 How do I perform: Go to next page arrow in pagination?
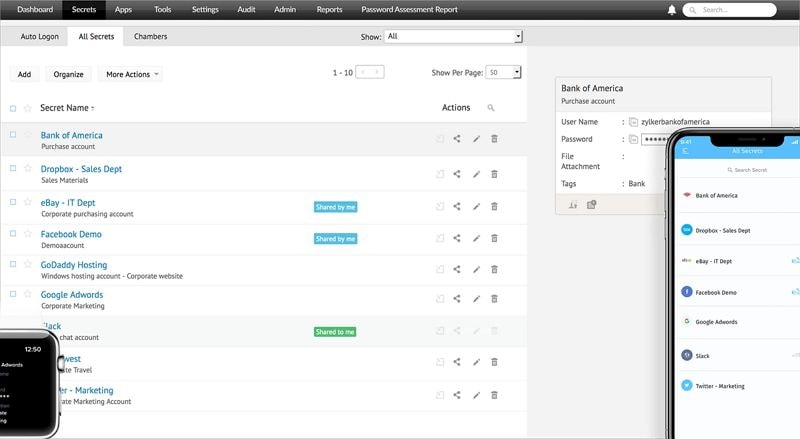click(x=377, y=72)
